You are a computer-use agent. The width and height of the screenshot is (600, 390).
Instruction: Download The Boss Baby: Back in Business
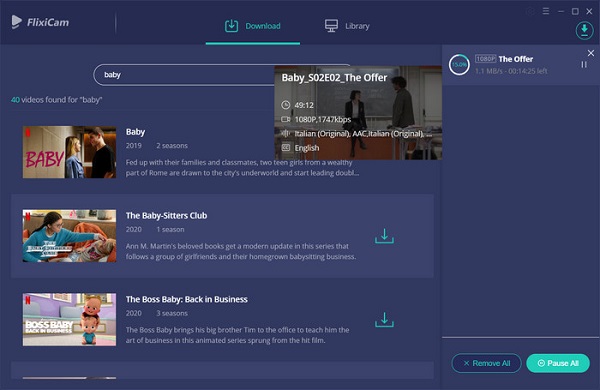pos(384,320)
